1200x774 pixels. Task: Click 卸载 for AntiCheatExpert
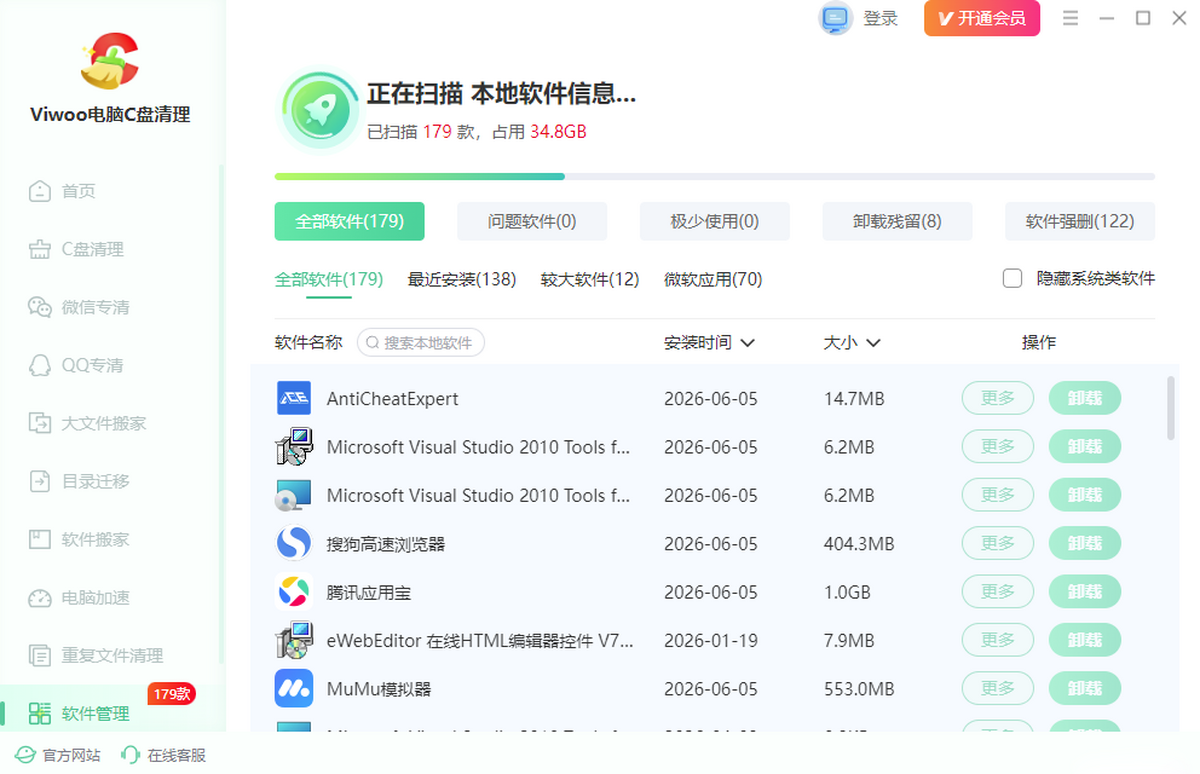tap(1085, 398)
